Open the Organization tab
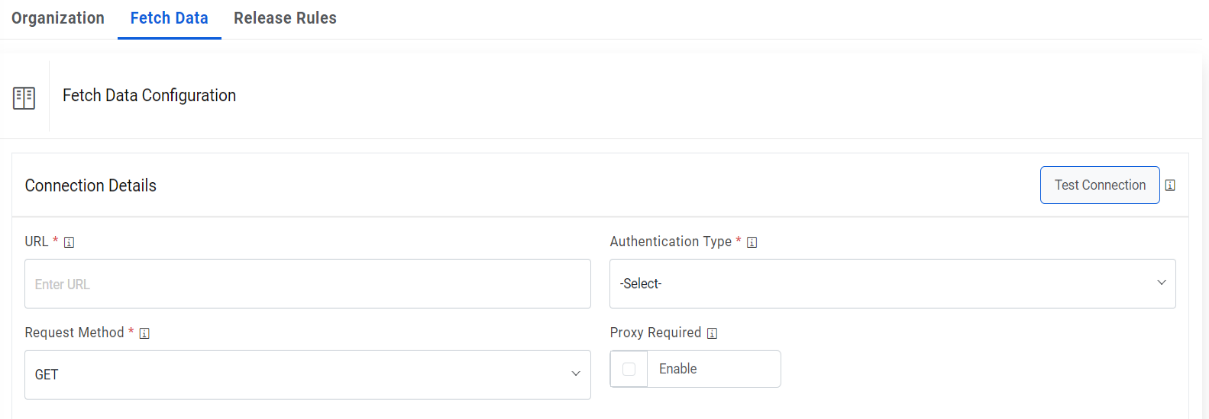 [57, 18]
